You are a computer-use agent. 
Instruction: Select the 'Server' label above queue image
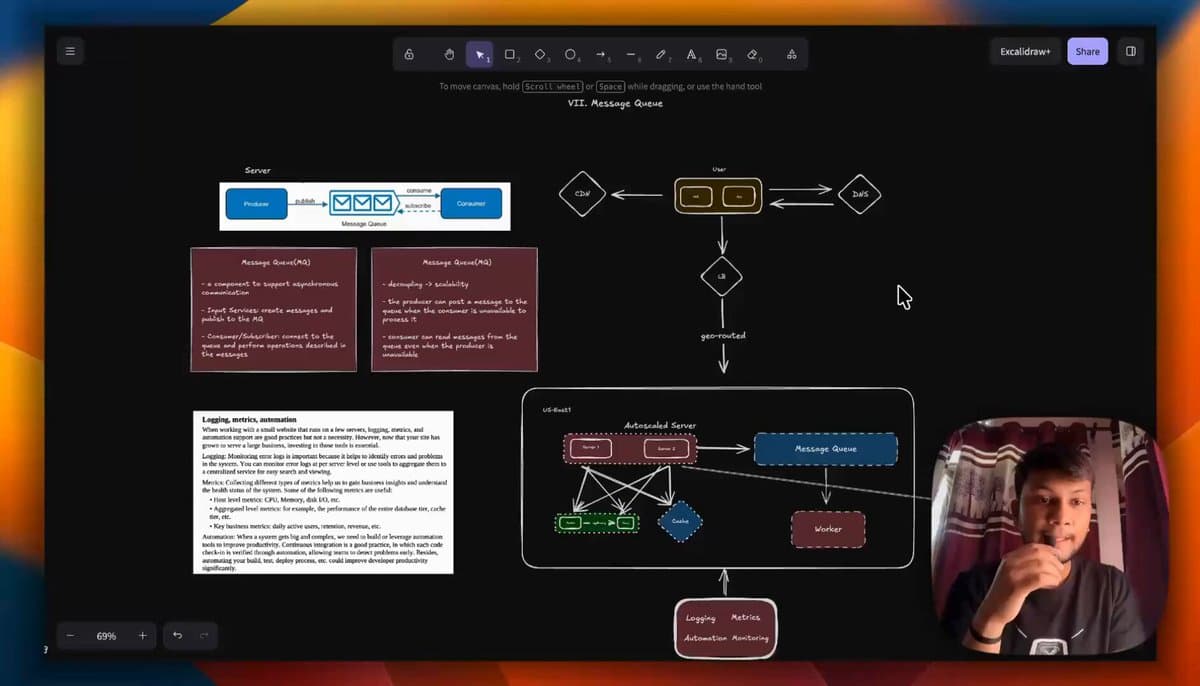(257, 171)
